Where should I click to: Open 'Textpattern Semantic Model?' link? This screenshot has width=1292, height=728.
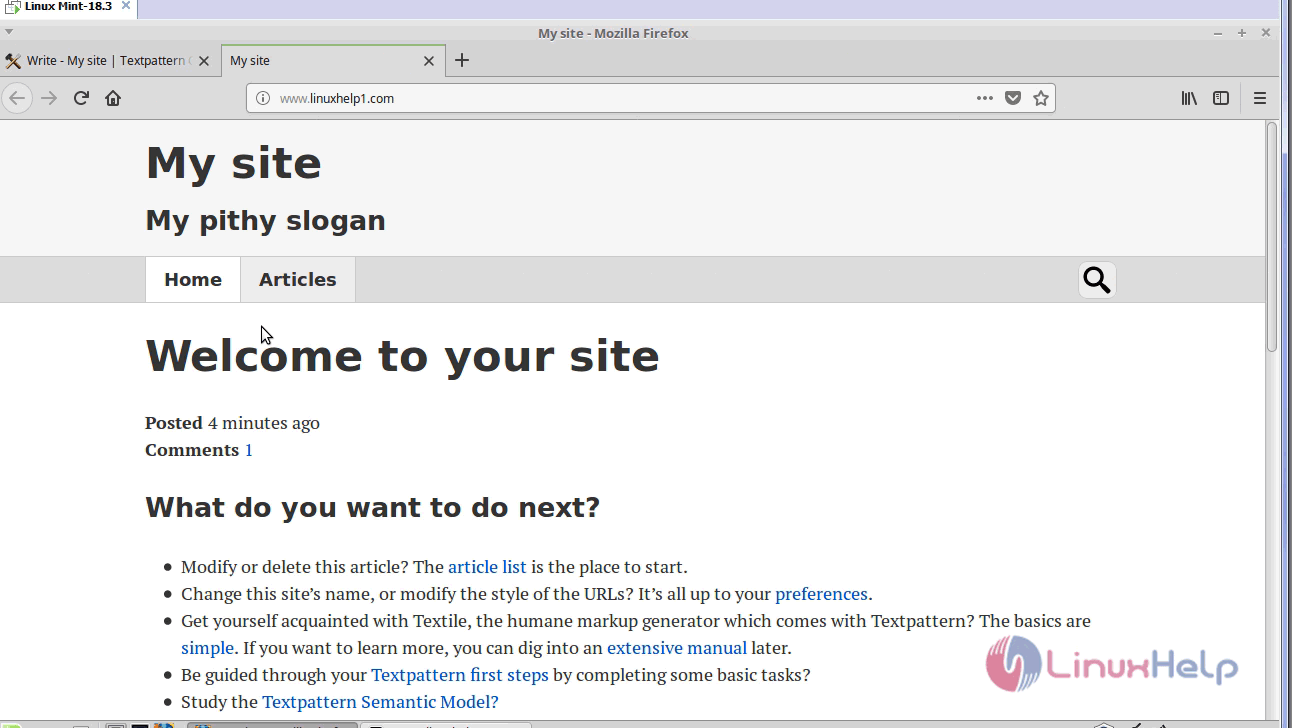click(x=380, y=702)
